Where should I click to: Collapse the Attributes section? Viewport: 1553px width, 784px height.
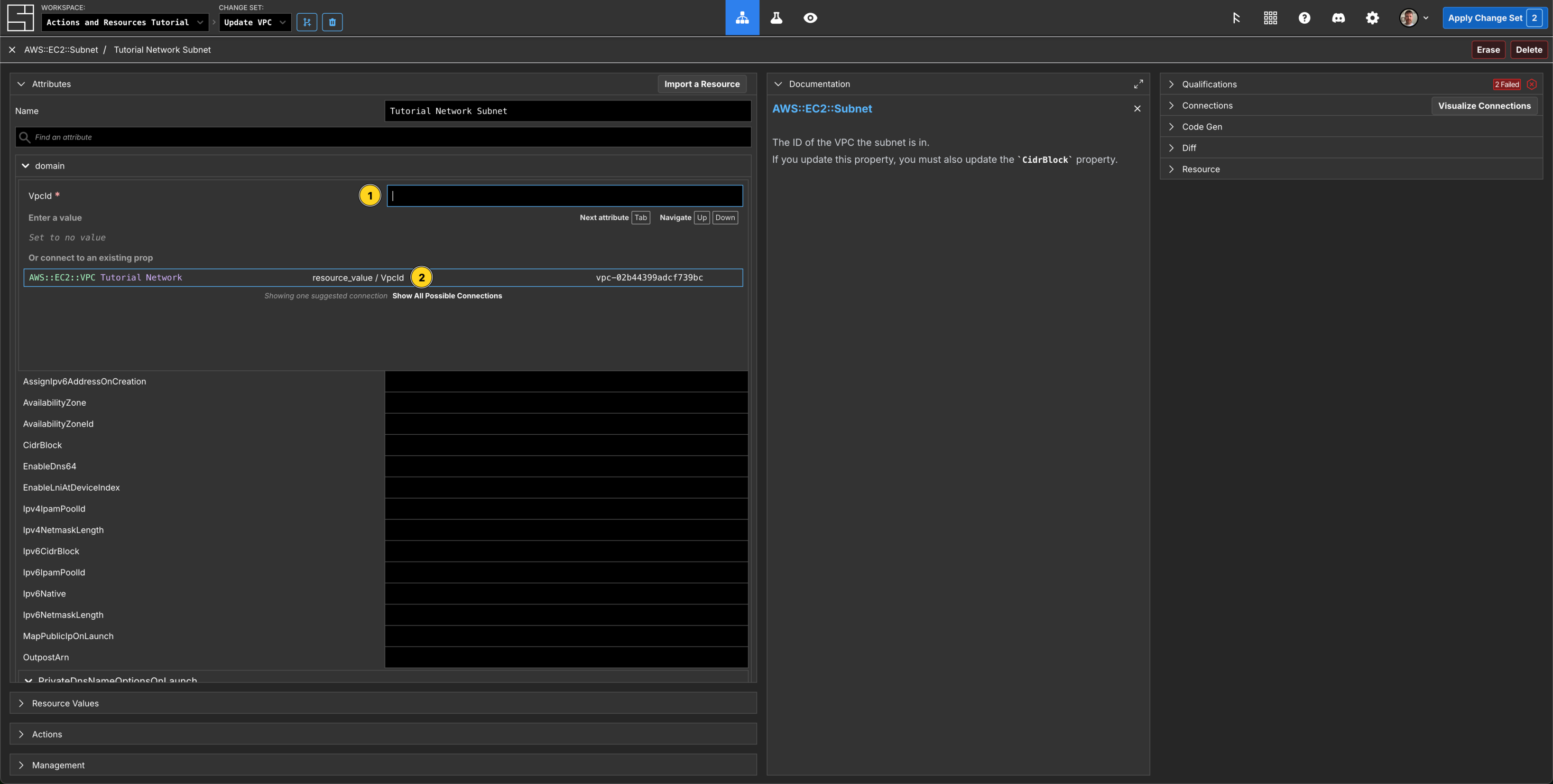(x=21, y=84)
